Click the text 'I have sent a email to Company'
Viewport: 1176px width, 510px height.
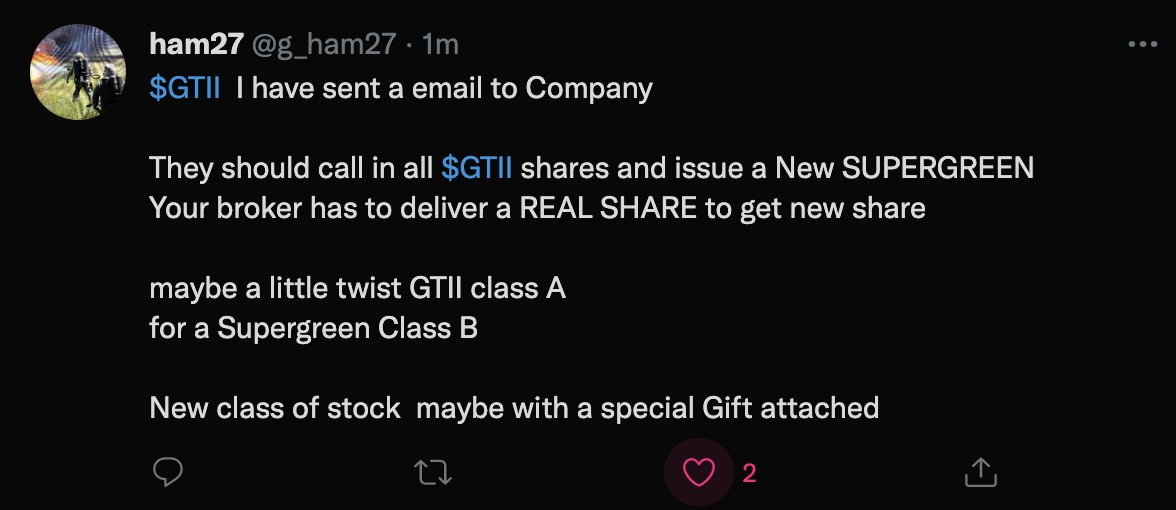tap(444, 88)
